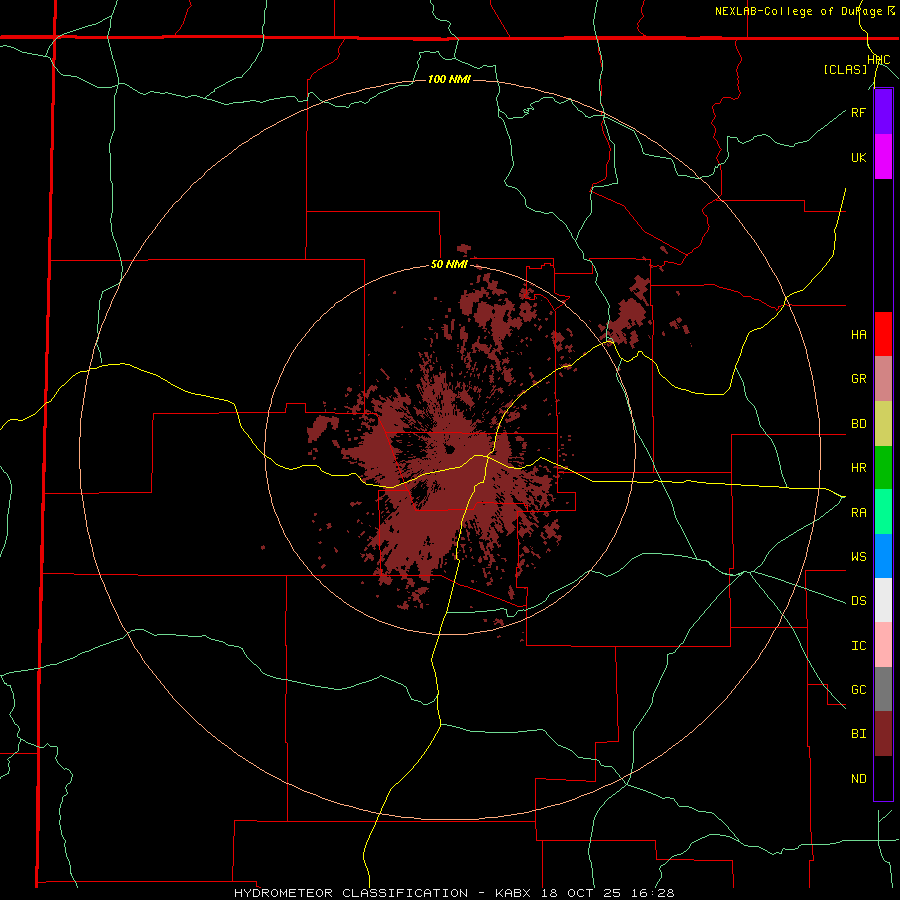Viewport: 900px width, 900px height.
Task: Click the 'BD' legend label
Action: click(858, 424)
